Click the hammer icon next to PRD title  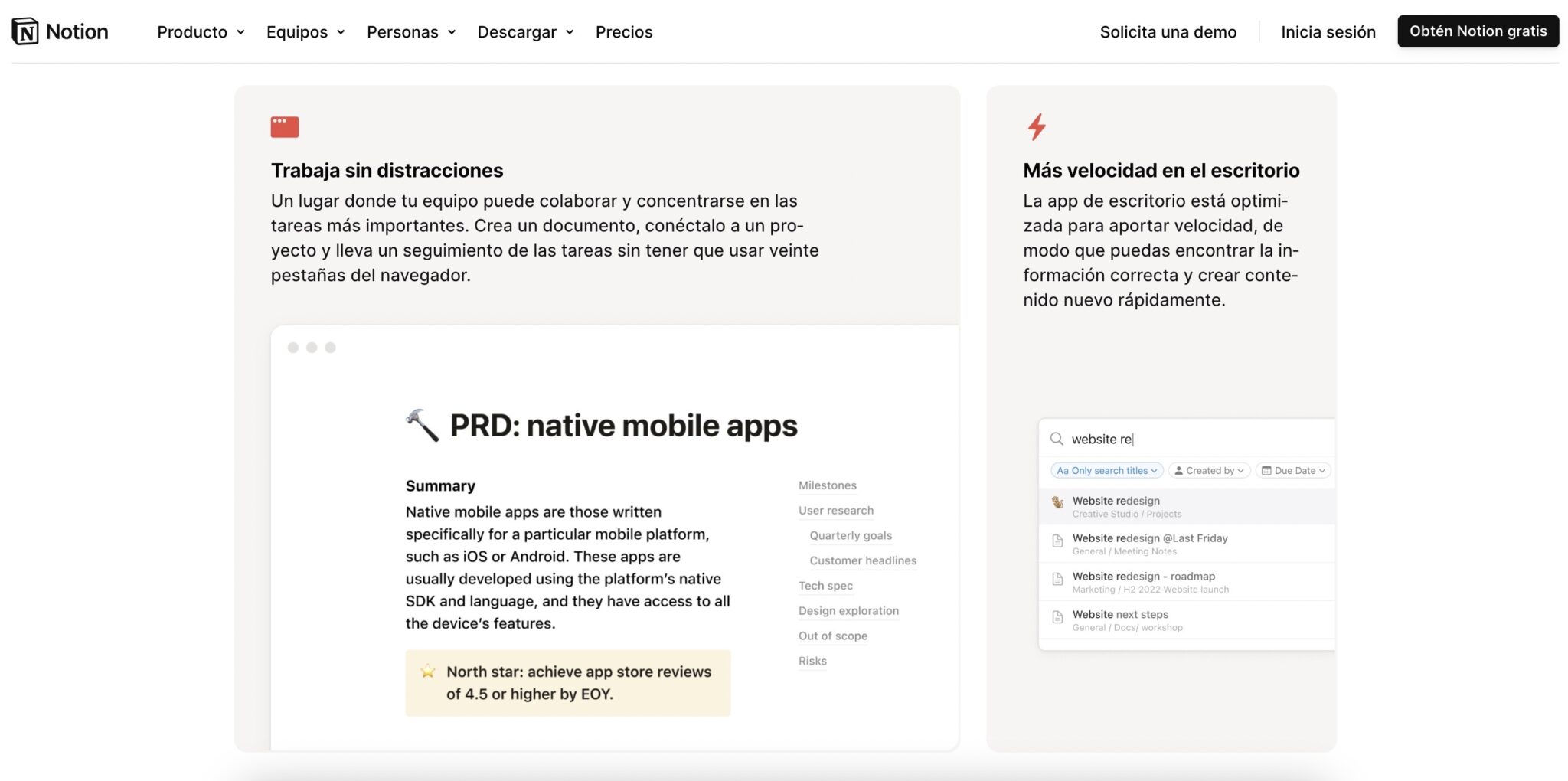click(x=421, y=426)
